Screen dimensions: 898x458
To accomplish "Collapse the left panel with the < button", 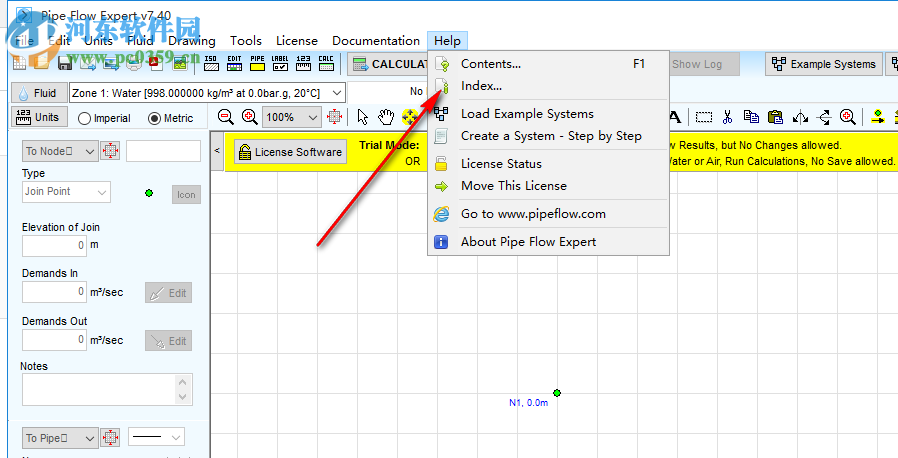I will (217, 151).
